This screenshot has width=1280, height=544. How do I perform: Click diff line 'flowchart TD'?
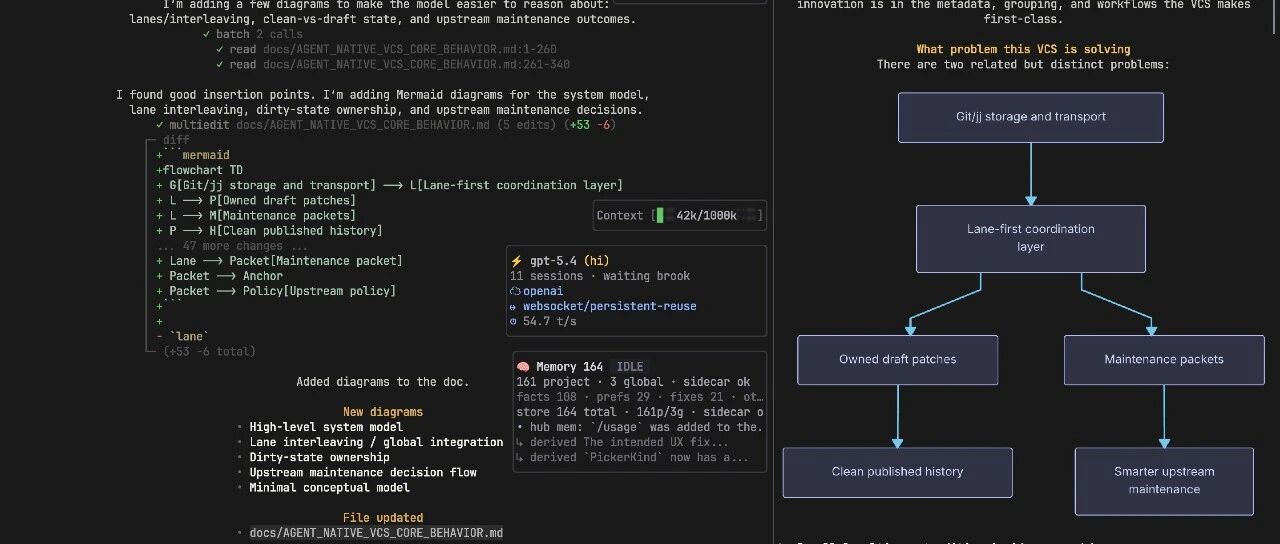199,170
